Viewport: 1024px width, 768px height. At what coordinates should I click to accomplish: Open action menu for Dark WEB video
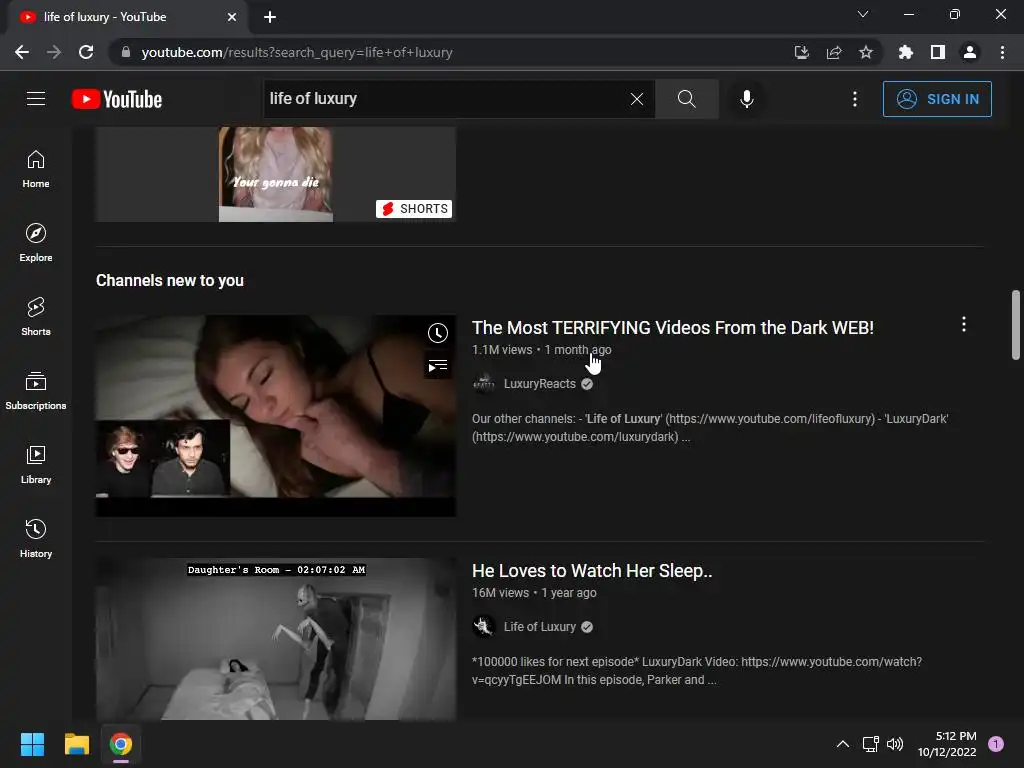[963, 325]
